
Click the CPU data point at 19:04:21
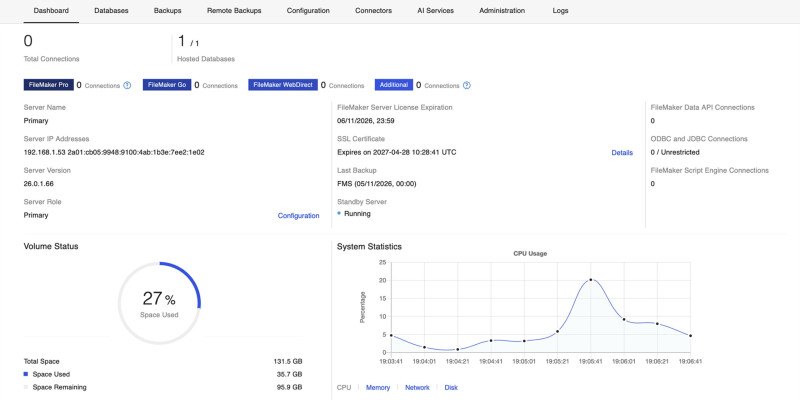[458, 349]
